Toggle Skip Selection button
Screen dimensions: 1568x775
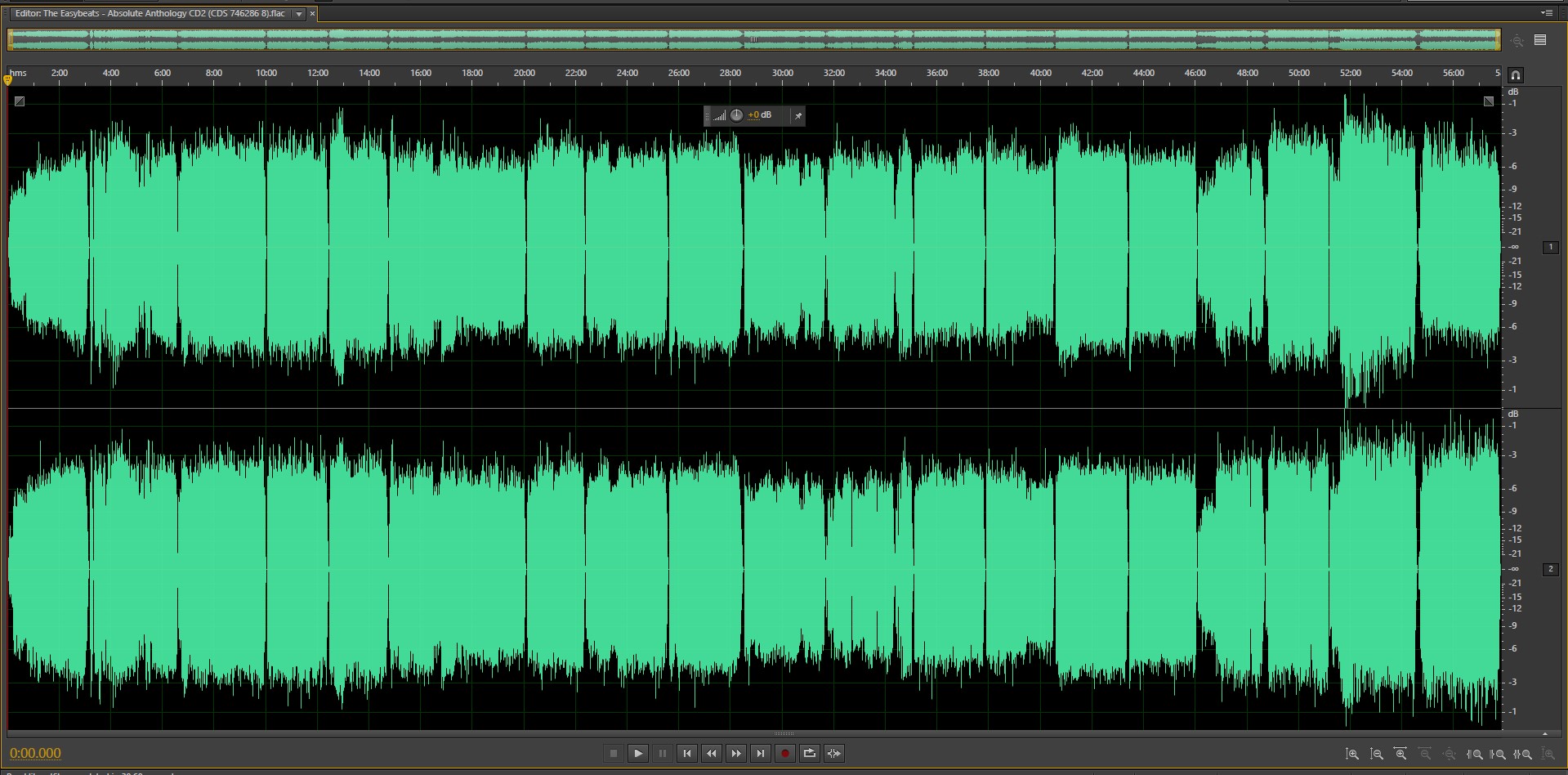click(x=834, y=754)
